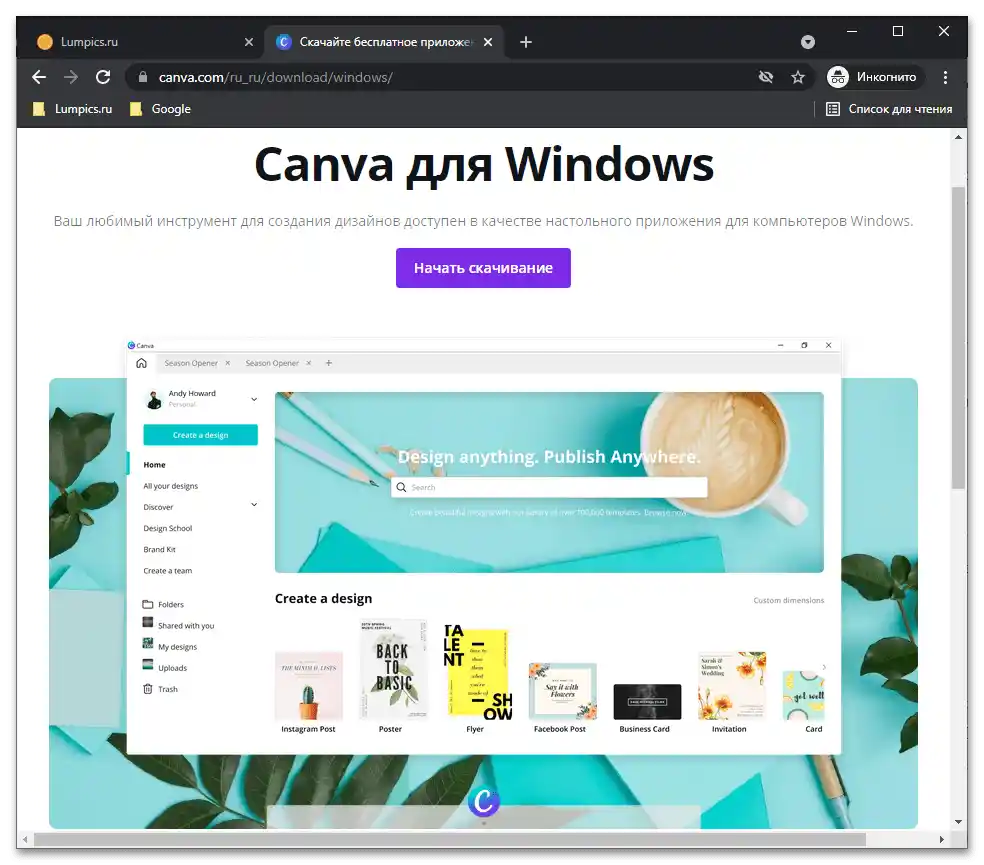Select Design School in sidebar
The width and height of the screenshot is (984, 865).
(168, 528)
